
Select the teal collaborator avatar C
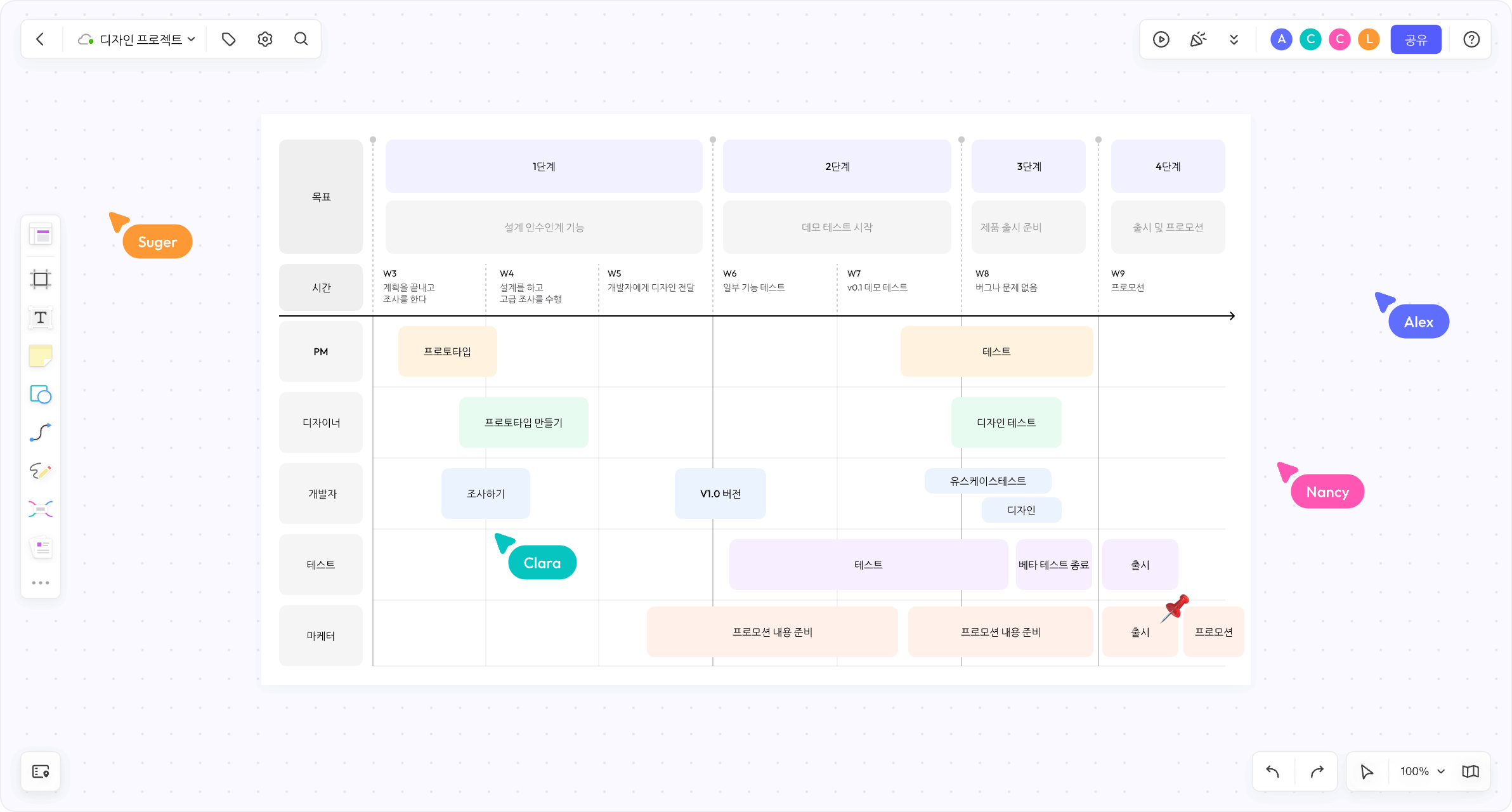tap(1311, 39)
